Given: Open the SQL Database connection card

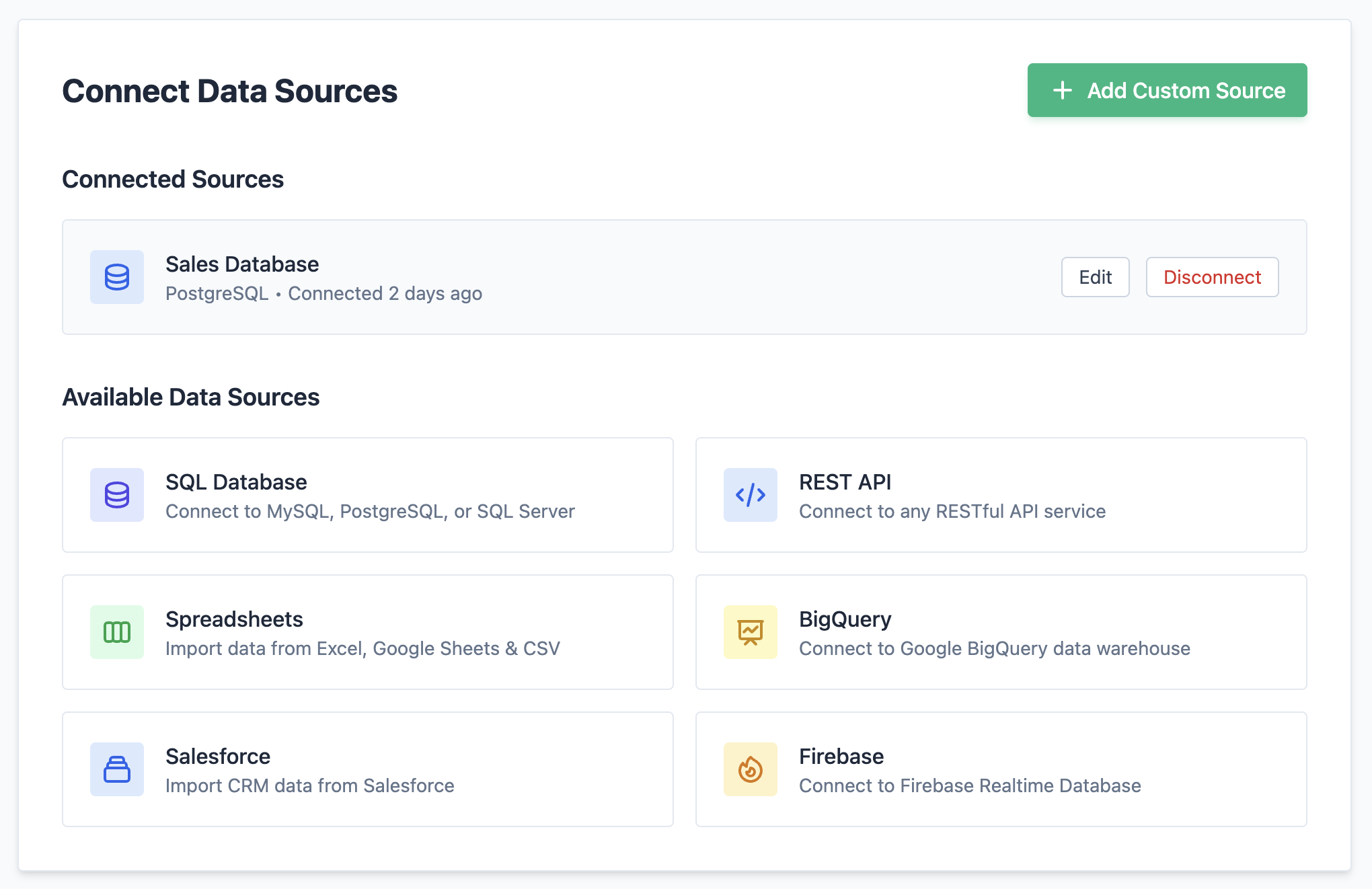Looking at the screenshot, I should coord(367,495).
